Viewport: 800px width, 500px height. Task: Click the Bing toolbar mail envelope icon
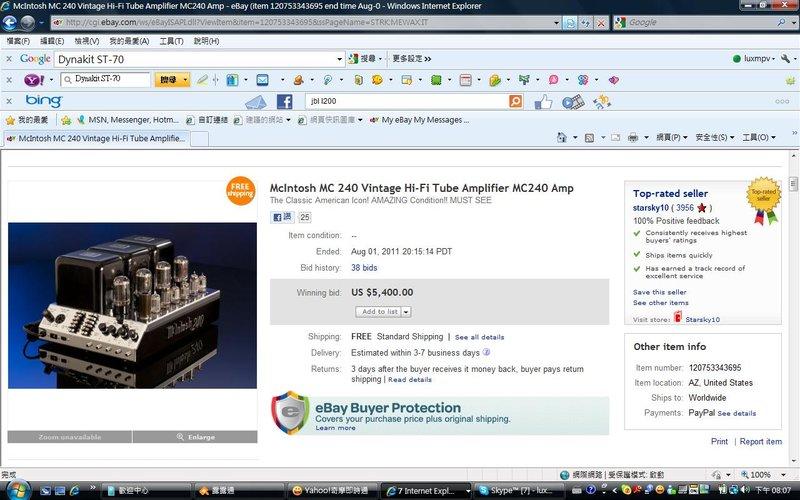[x=255, y=101]
